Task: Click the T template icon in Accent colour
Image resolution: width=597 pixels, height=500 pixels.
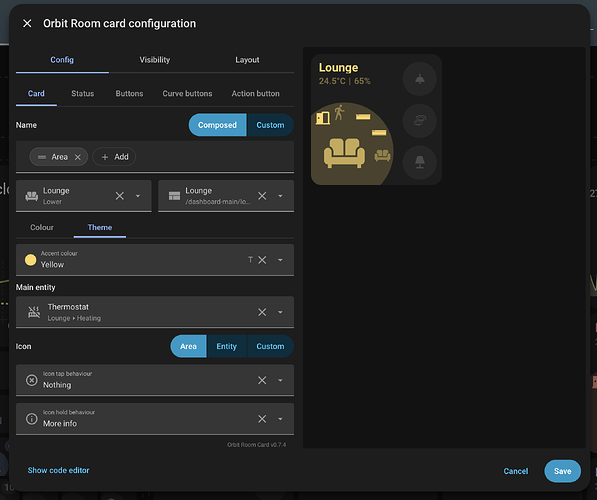Action: 250,260
